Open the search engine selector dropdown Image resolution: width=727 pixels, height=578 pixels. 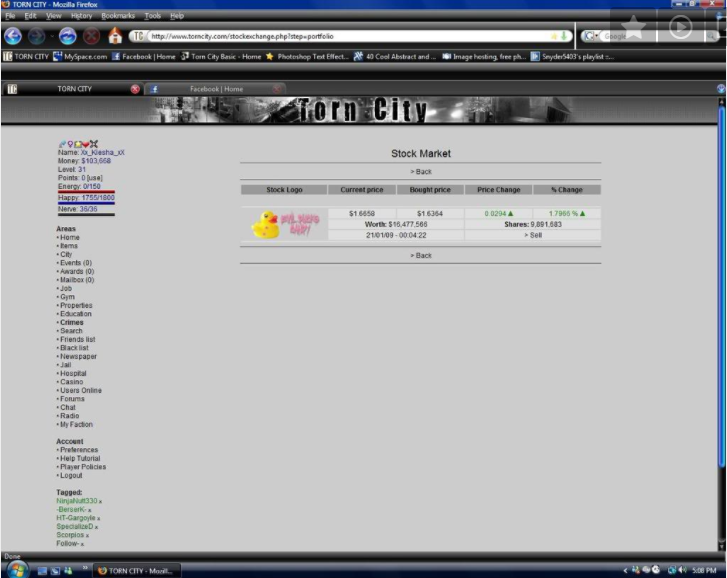coord(590,36)
